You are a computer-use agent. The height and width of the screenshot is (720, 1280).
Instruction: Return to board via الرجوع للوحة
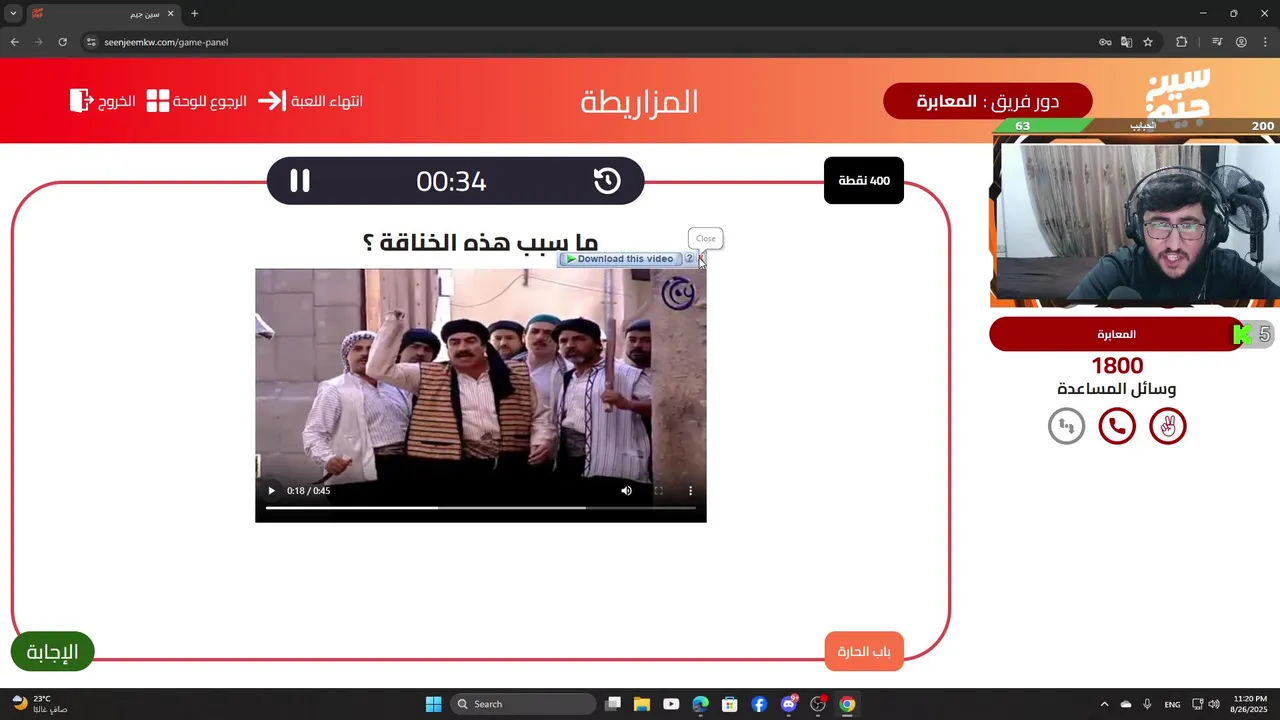[x=197, y=101]
